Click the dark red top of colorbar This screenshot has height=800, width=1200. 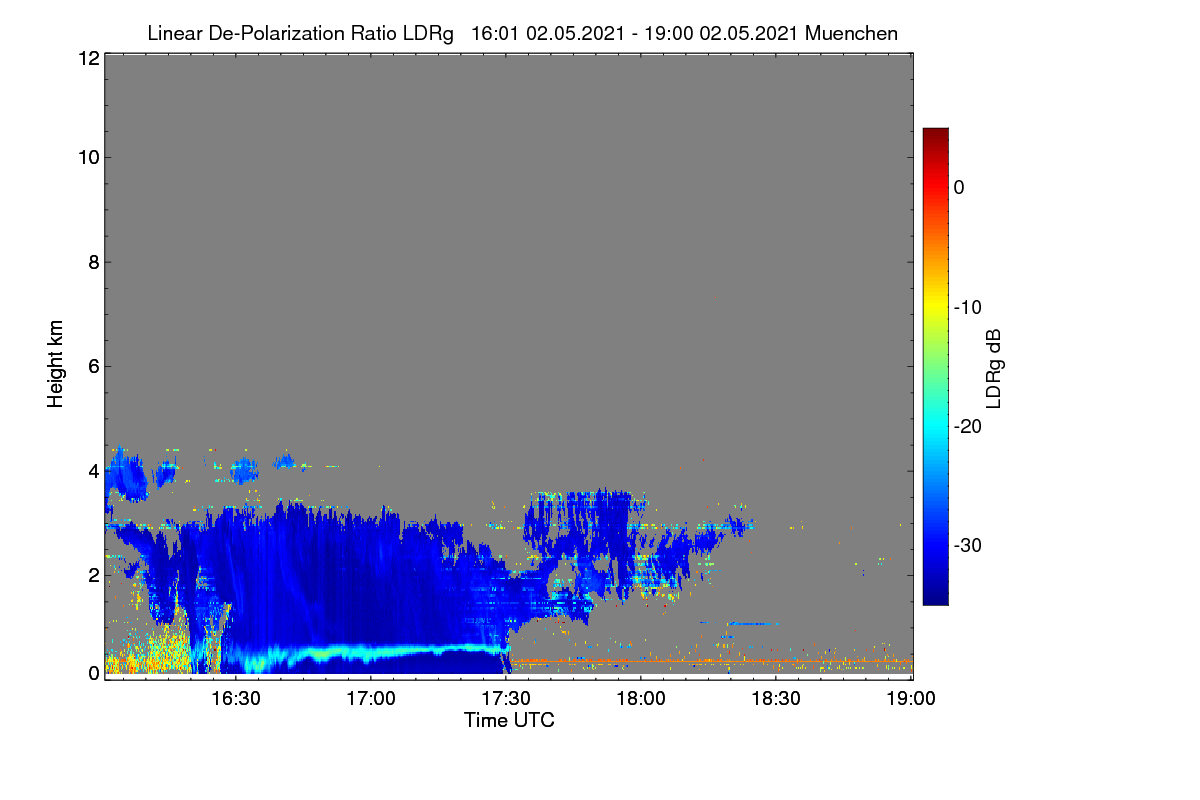pos(935,134)
